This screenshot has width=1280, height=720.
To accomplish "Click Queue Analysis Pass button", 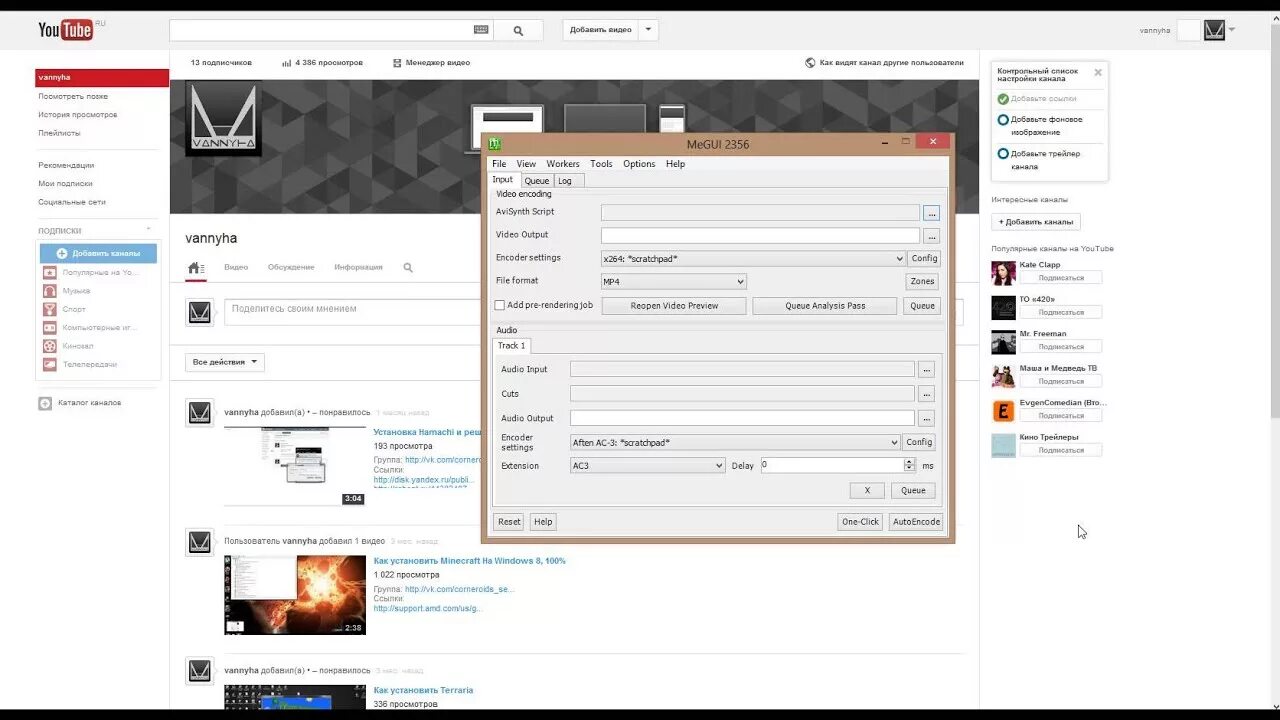I will 825,306.
